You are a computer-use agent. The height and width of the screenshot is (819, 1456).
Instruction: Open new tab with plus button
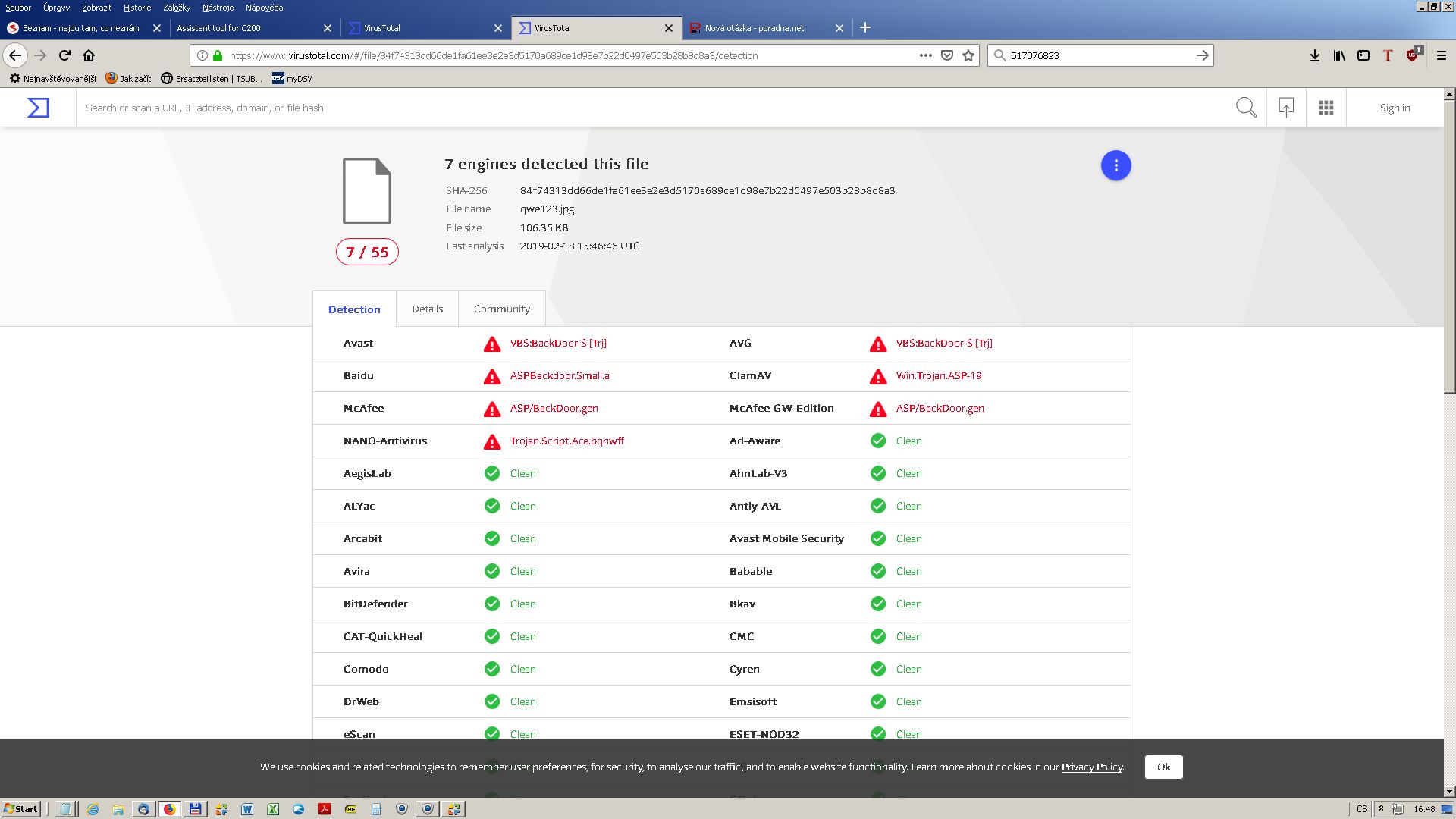(x=865, y=28)
